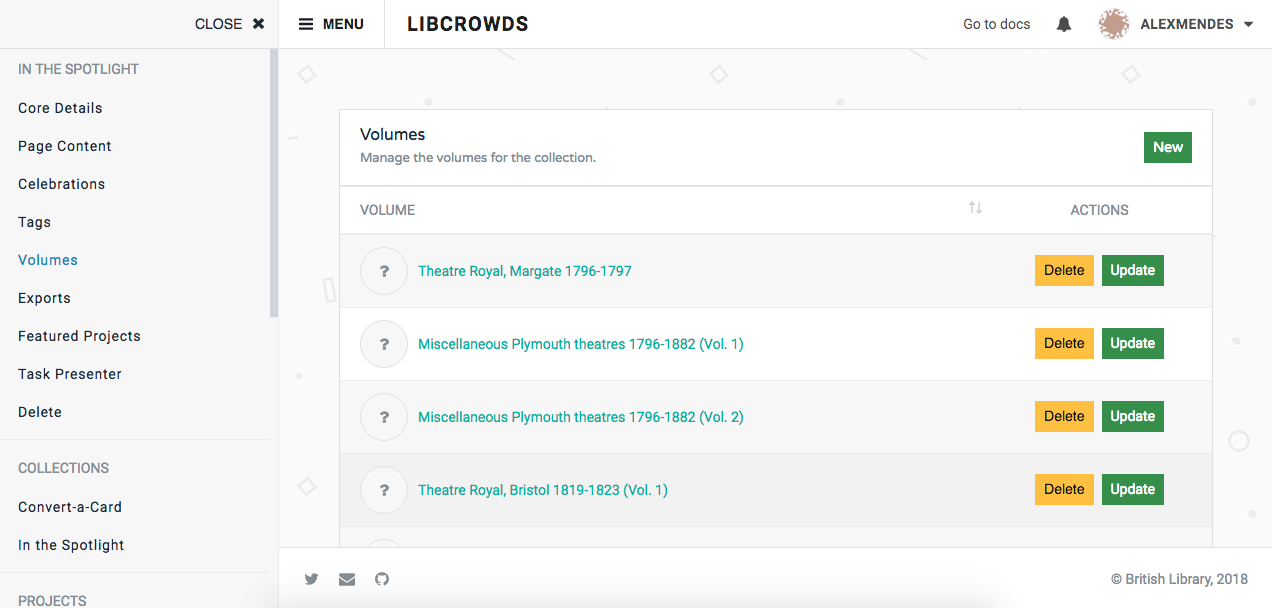The image size is (1272, 608).
Task: View Miscellaneous Plymouth theatres Vol. 2 volume
Action: [581, 416]
